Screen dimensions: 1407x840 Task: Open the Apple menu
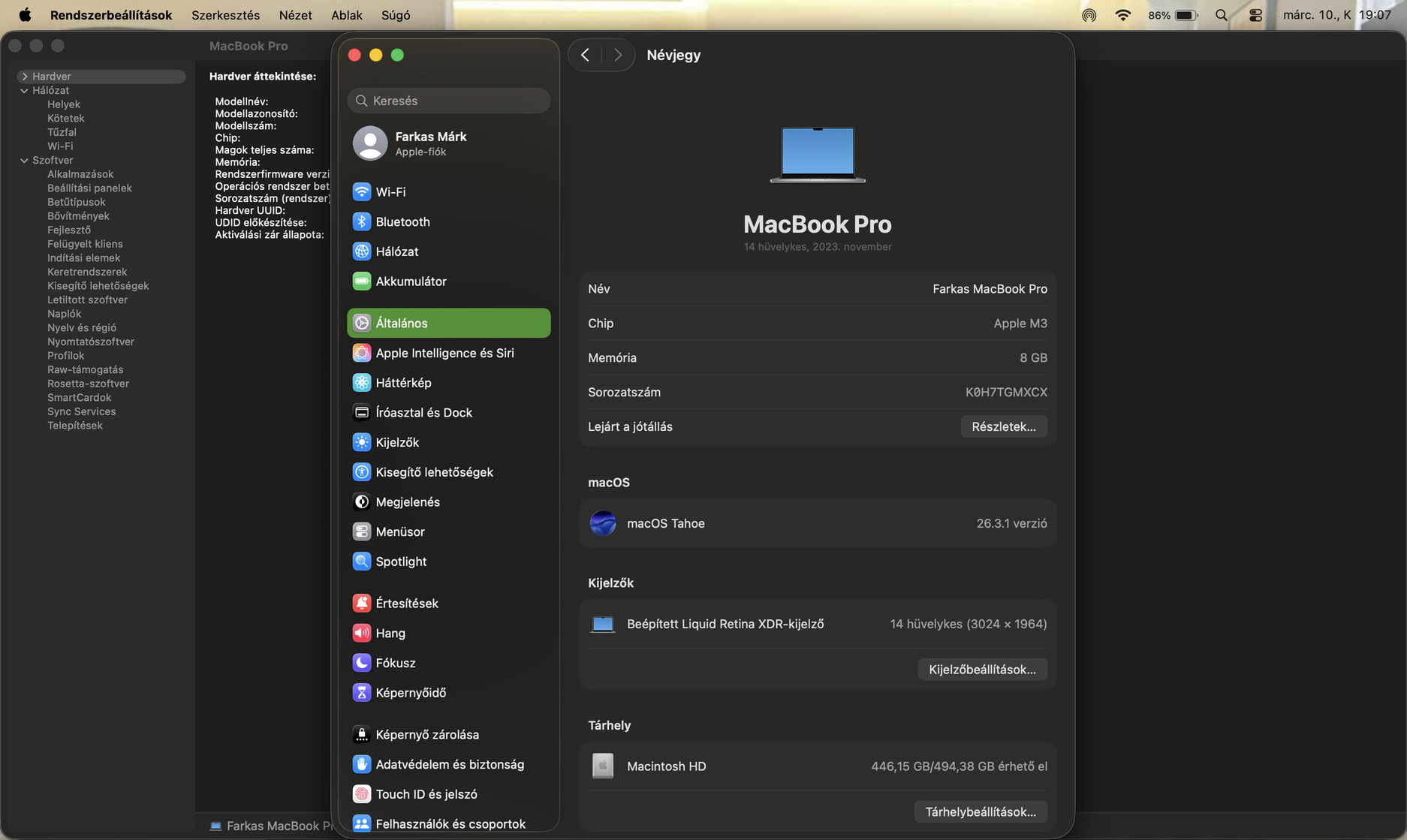tap(25, 15)
